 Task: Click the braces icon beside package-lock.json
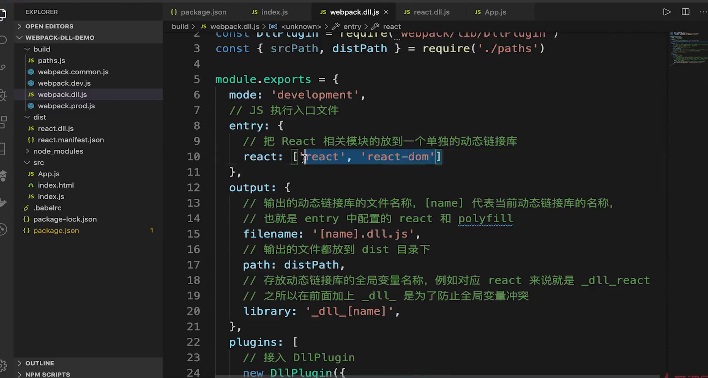click(26, 219)
